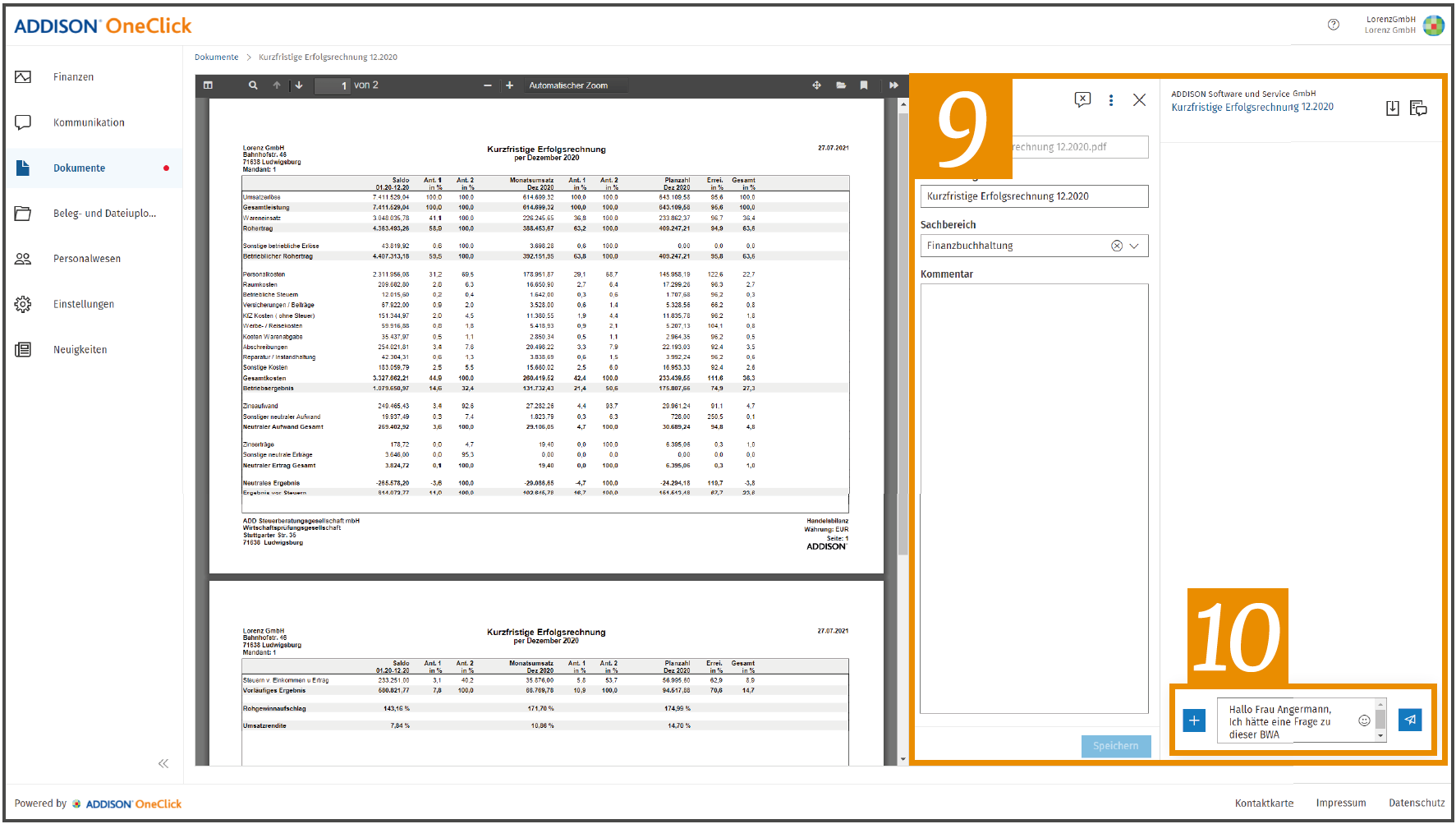This screenshot has width=1456, height=824.
Task: Expand the Sachbereich dropdown
Action: pyautogui.click(x=1134, y=246)
